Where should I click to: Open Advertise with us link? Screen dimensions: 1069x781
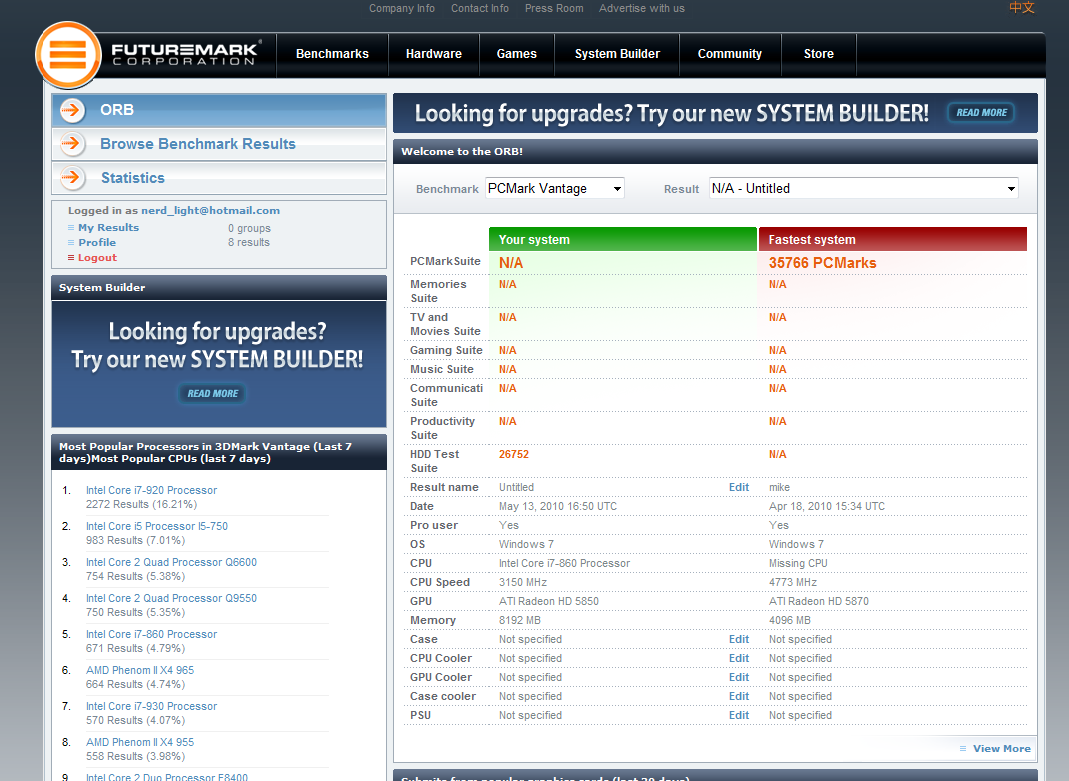(642, 8)
